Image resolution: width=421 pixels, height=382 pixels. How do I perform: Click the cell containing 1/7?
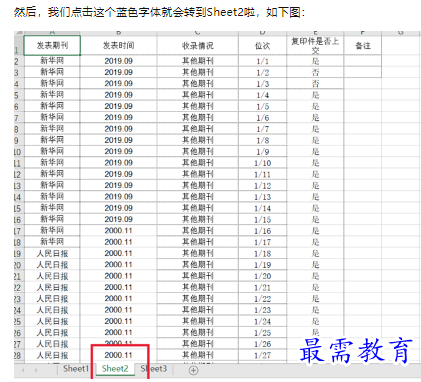coord(262,129)
